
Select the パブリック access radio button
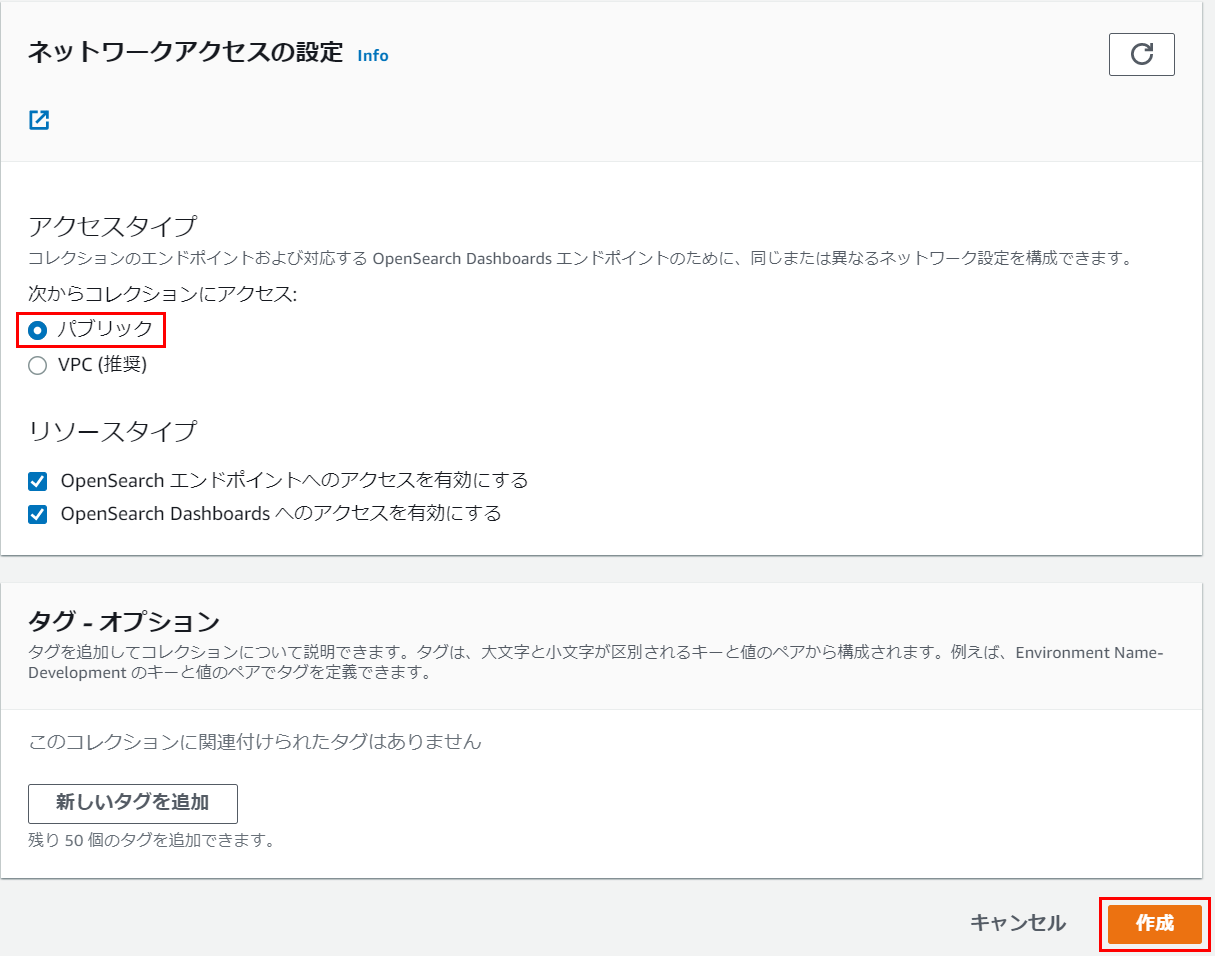coord(37,330)
